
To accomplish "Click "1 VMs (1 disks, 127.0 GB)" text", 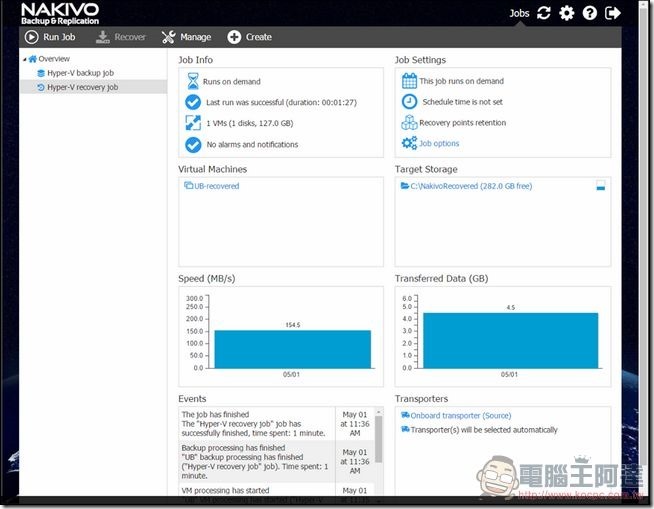I will (x=249, y=123).
